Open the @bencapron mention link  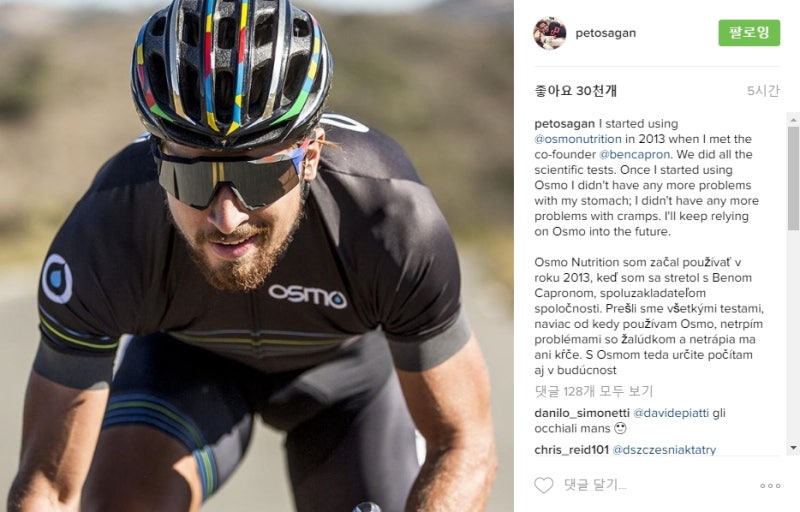click(634, 154)
